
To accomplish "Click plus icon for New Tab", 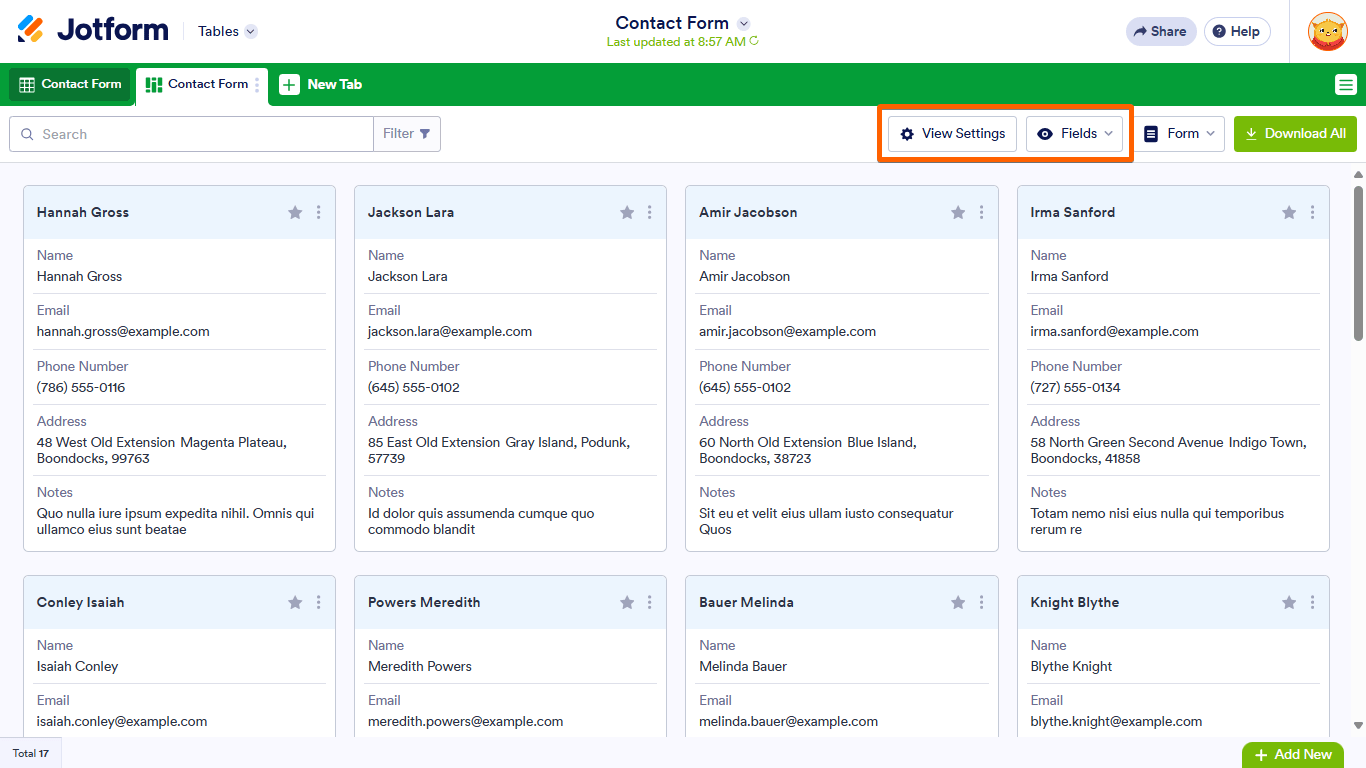I will click(x=289, y=85).
